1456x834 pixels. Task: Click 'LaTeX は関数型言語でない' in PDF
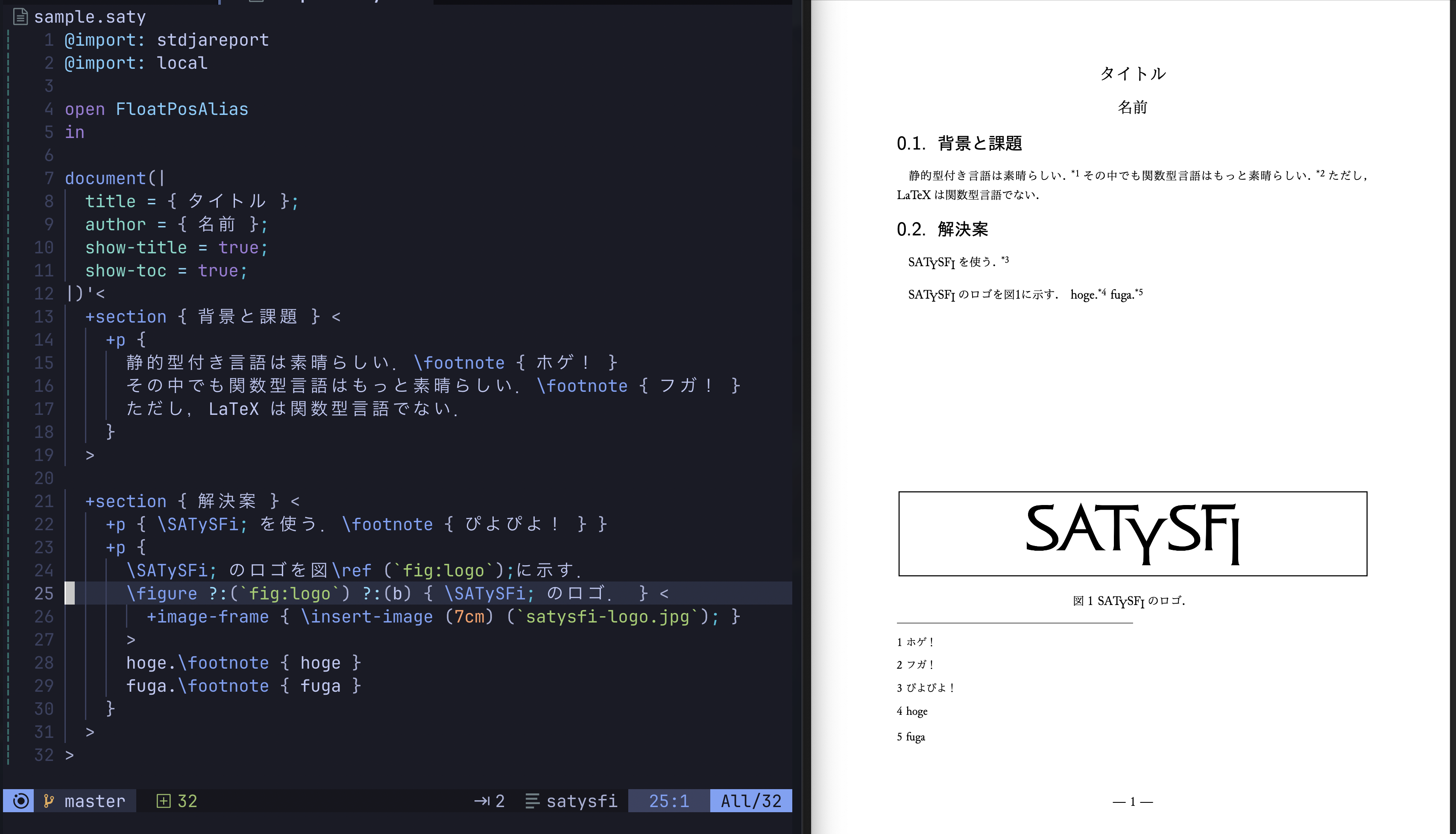(x=968, y=195)
